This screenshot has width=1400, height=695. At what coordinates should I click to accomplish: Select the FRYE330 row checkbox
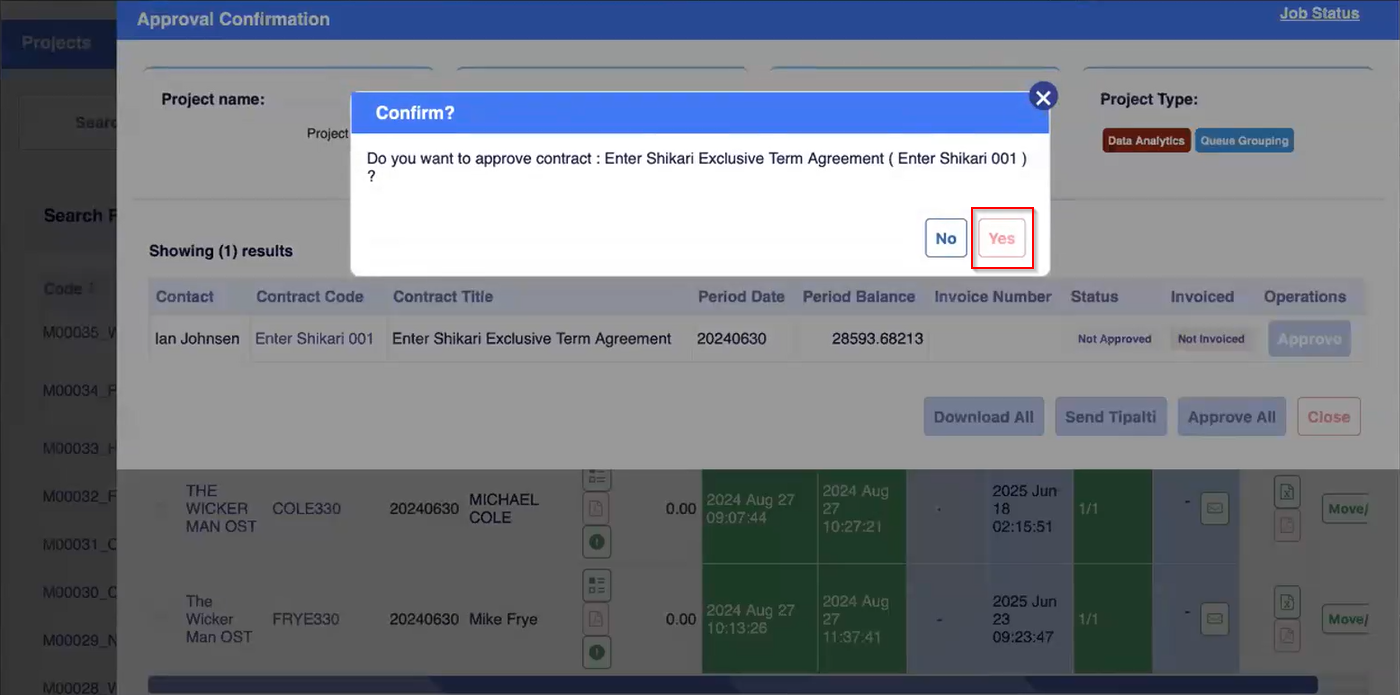(162, 619)
